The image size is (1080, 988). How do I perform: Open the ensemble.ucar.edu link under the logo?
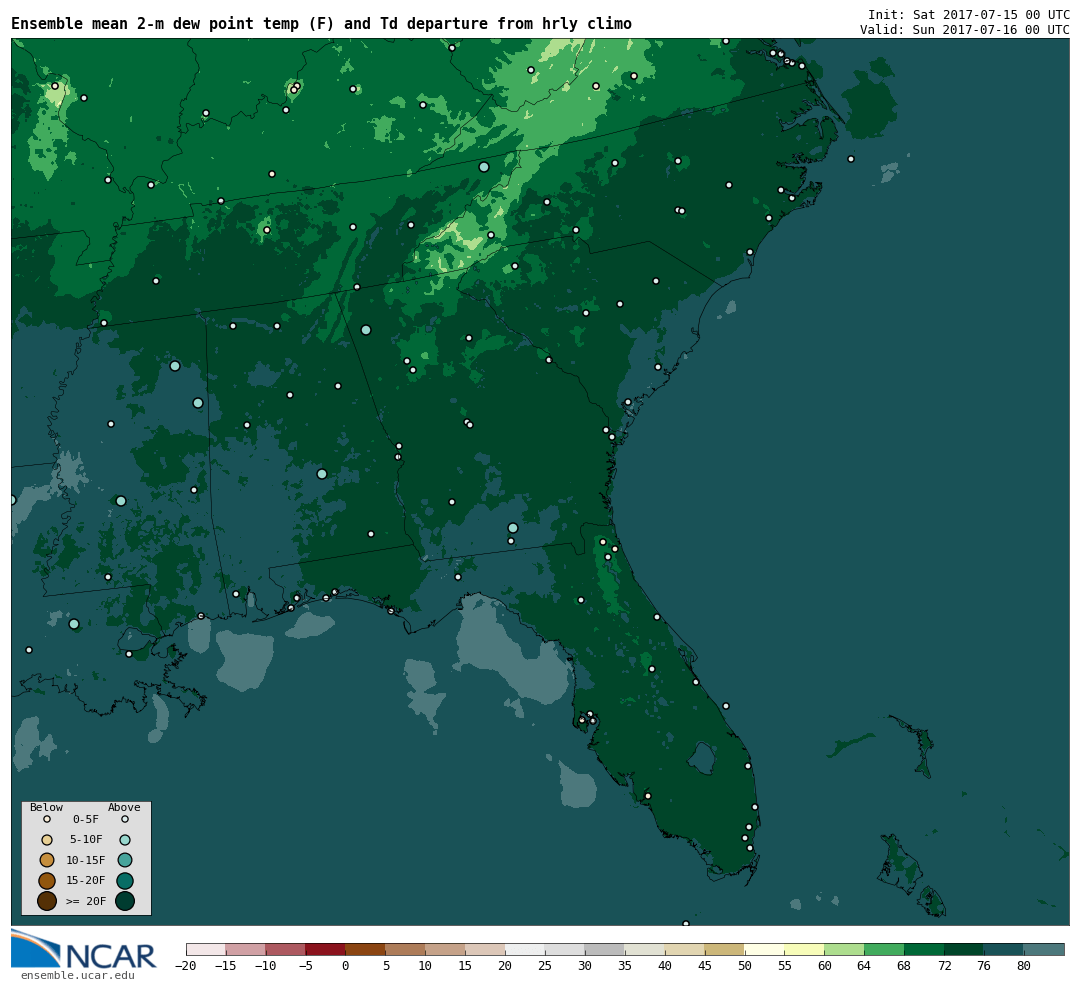(x=78, y=976)
